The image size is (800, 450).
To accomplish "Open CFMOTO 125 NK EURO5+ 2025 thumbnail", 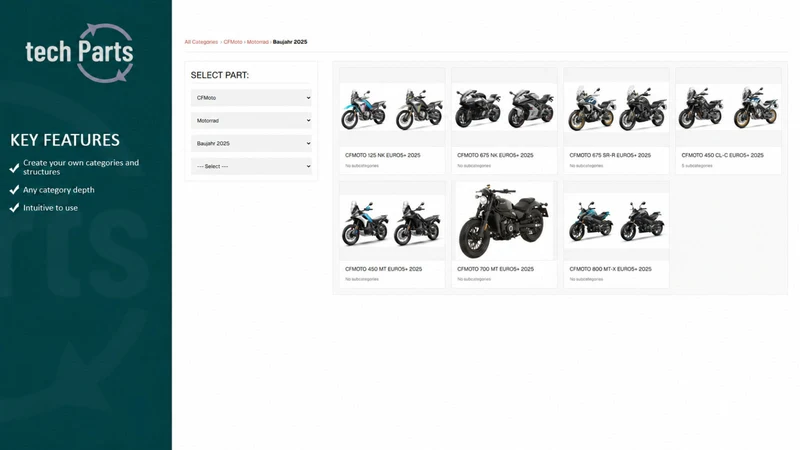I will [x=392, y=108].
